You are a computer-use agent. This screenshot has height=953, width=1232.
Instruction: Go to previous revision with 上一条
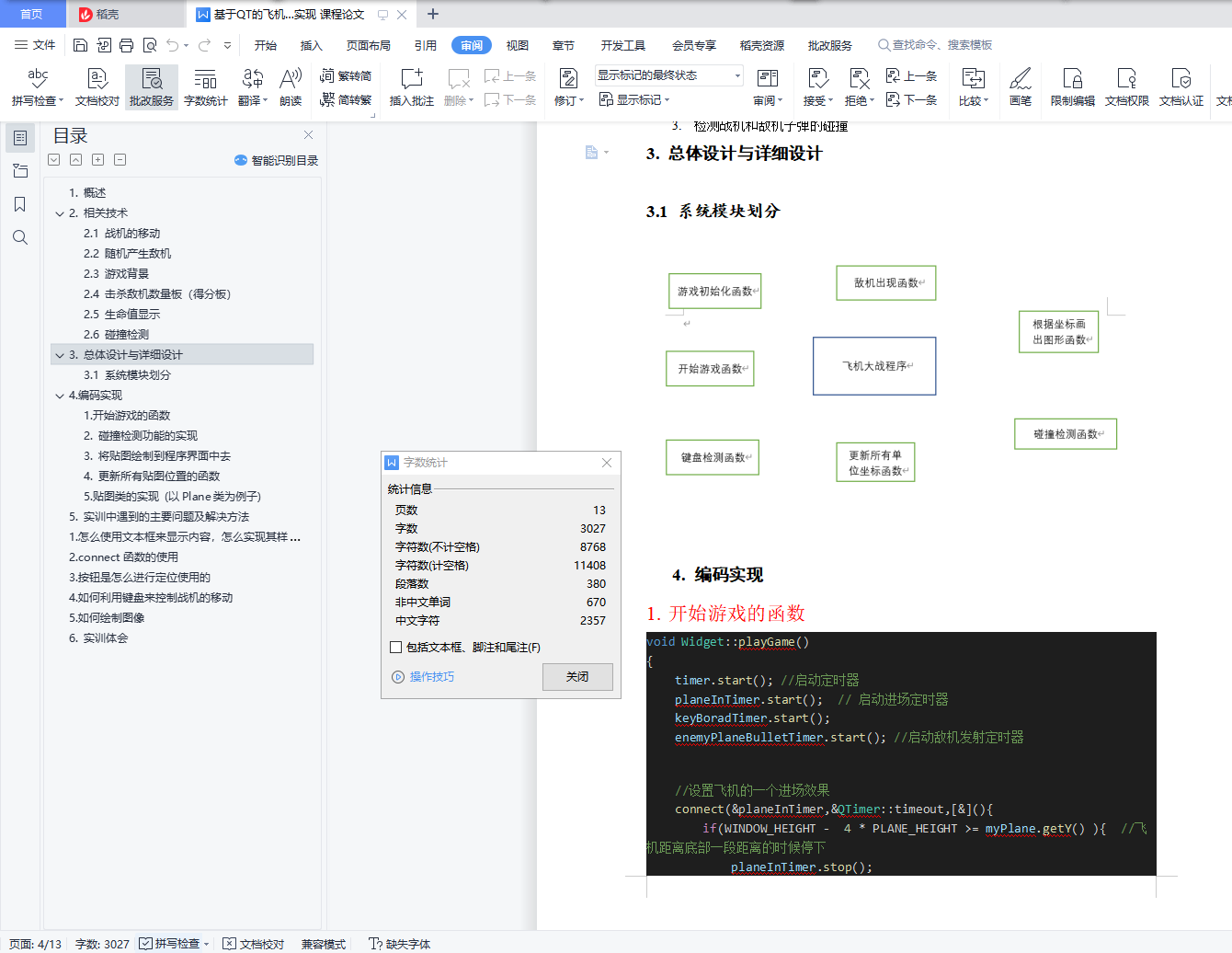coord(911,76)
